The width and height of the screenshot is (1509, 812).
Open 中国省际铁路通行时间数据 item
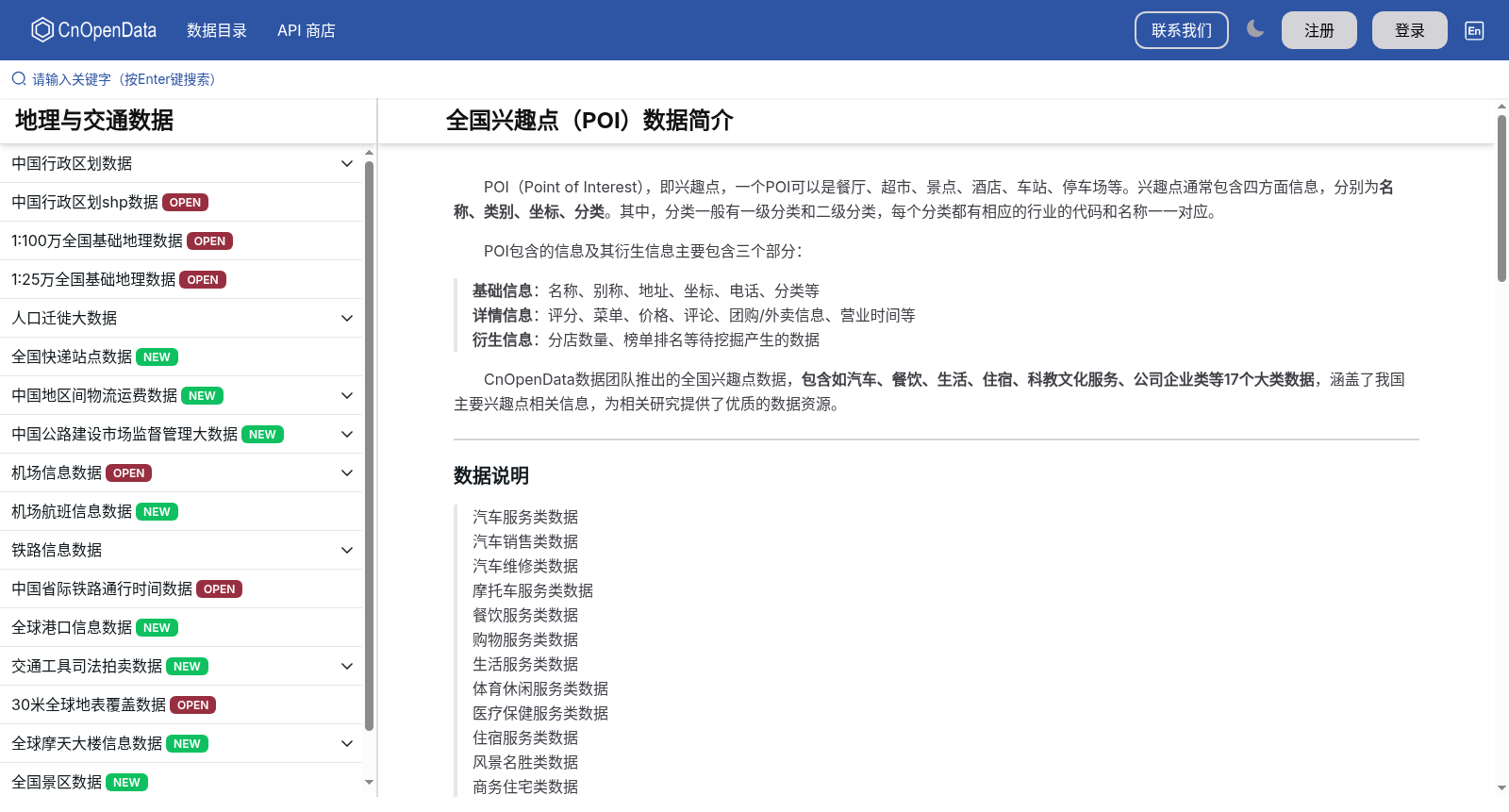pyautogui.click(x=181, y=588)
